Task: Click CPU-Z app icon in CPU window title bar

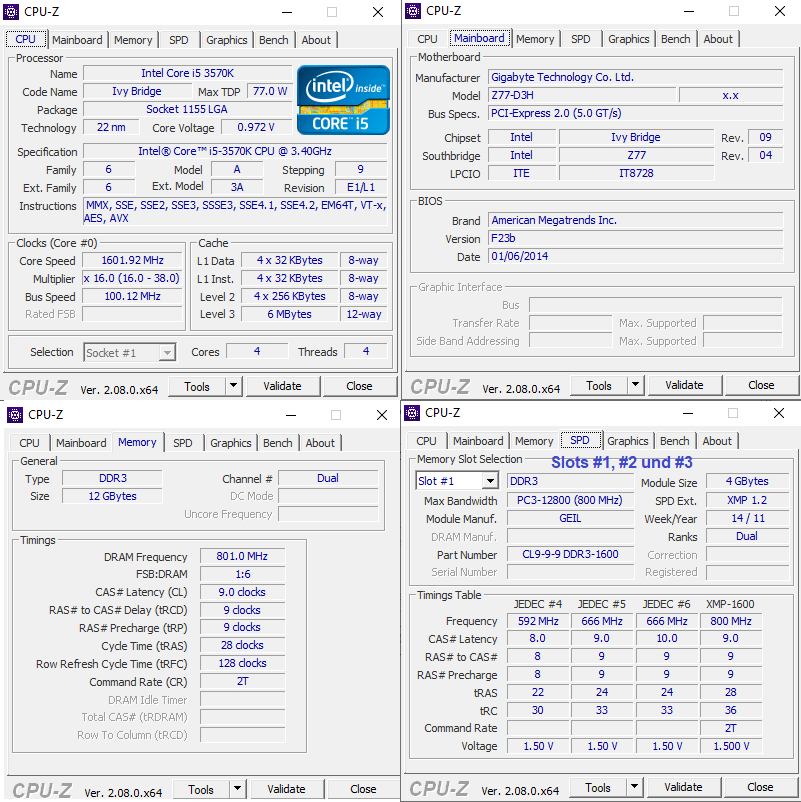Action: [11, 11]
